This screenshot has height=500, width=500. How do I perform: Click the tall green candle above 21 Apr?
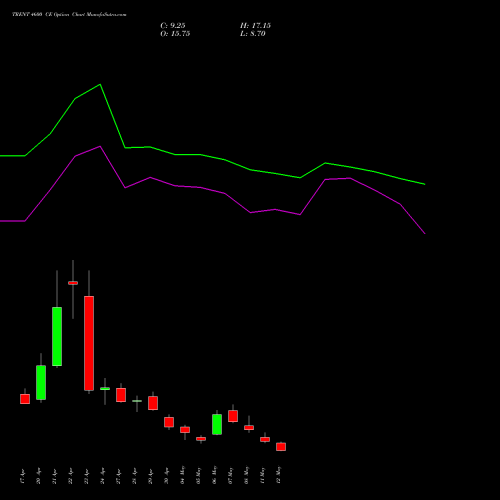[57, 336]
